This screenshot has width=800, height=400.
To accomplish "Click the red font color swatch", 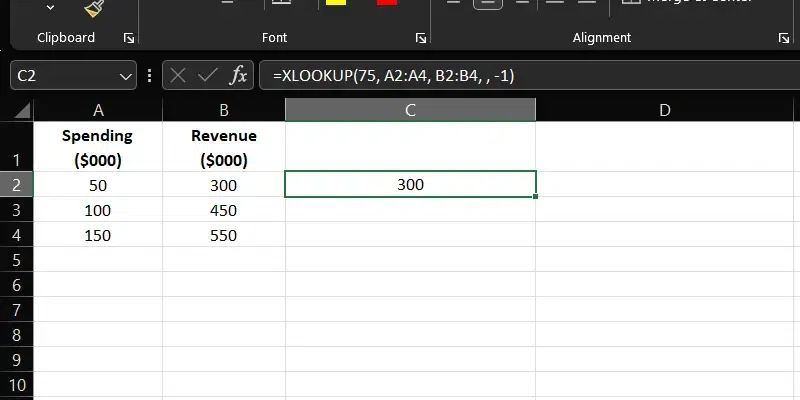I will 387,3.
